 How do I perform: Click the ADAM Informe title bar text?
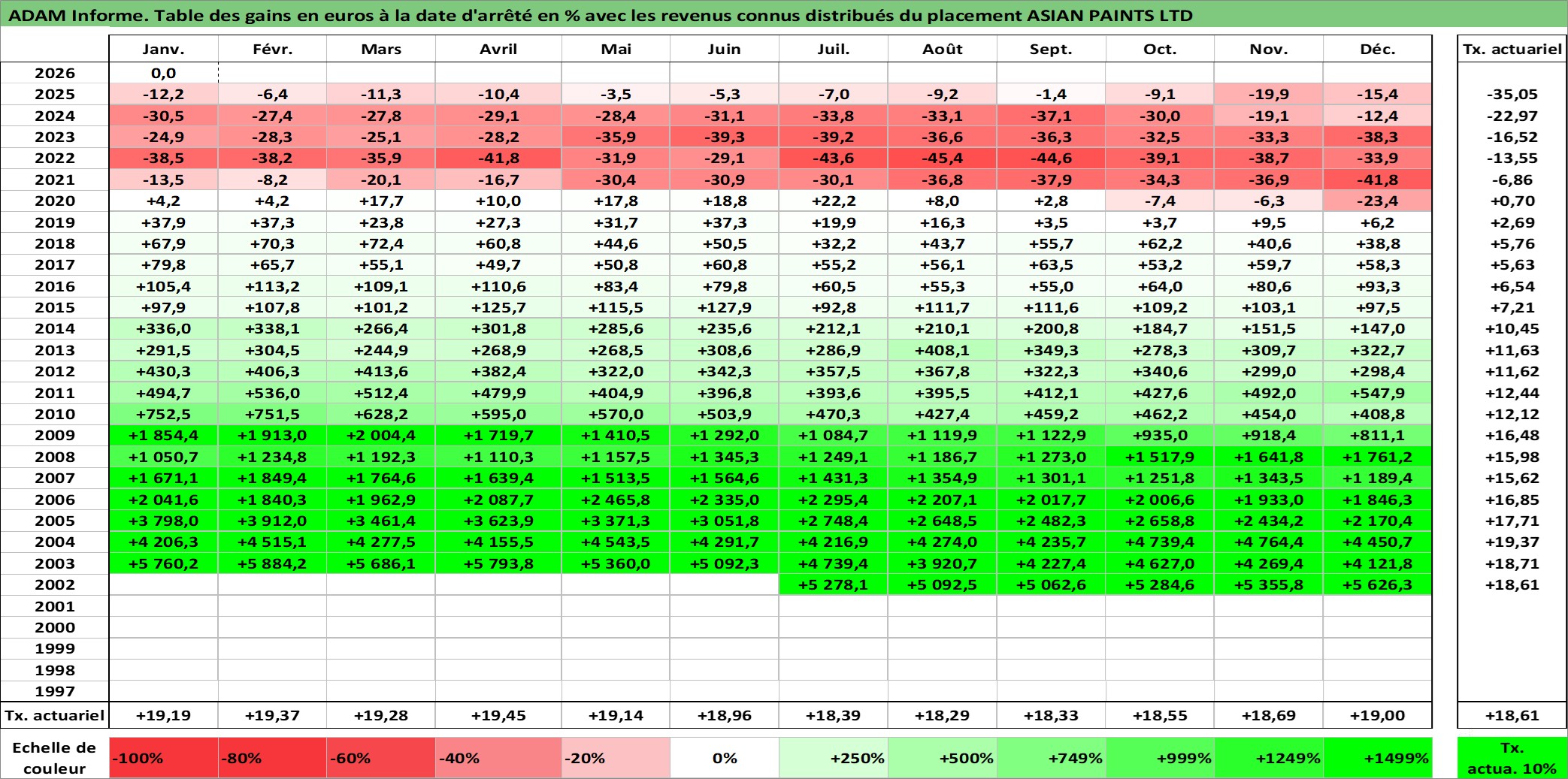point(600,15)
